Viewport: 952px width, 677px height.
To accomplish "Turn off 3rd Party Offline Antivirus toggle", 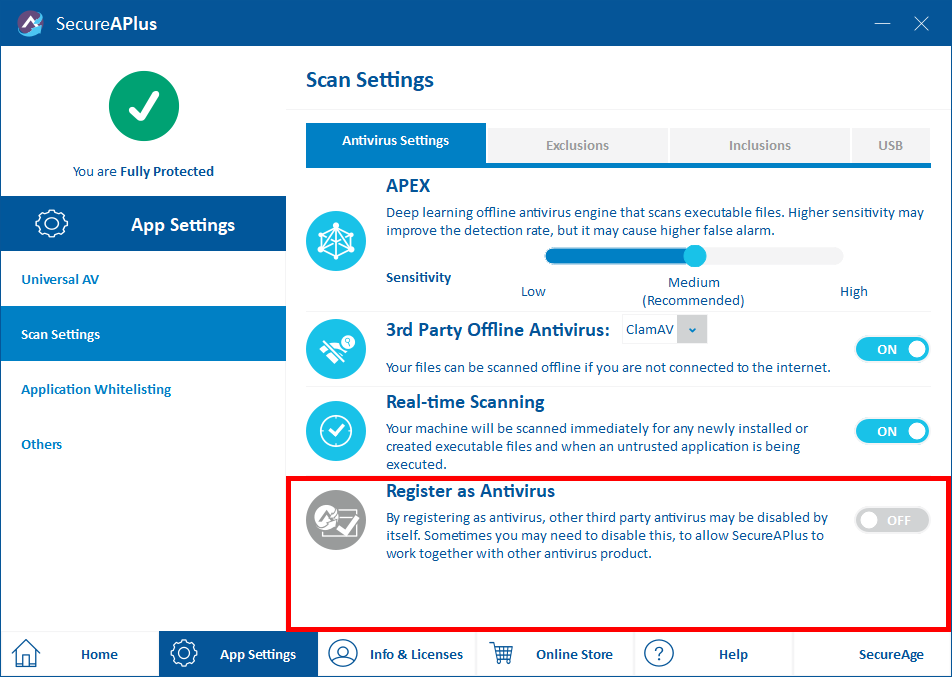I will [892, 349].
